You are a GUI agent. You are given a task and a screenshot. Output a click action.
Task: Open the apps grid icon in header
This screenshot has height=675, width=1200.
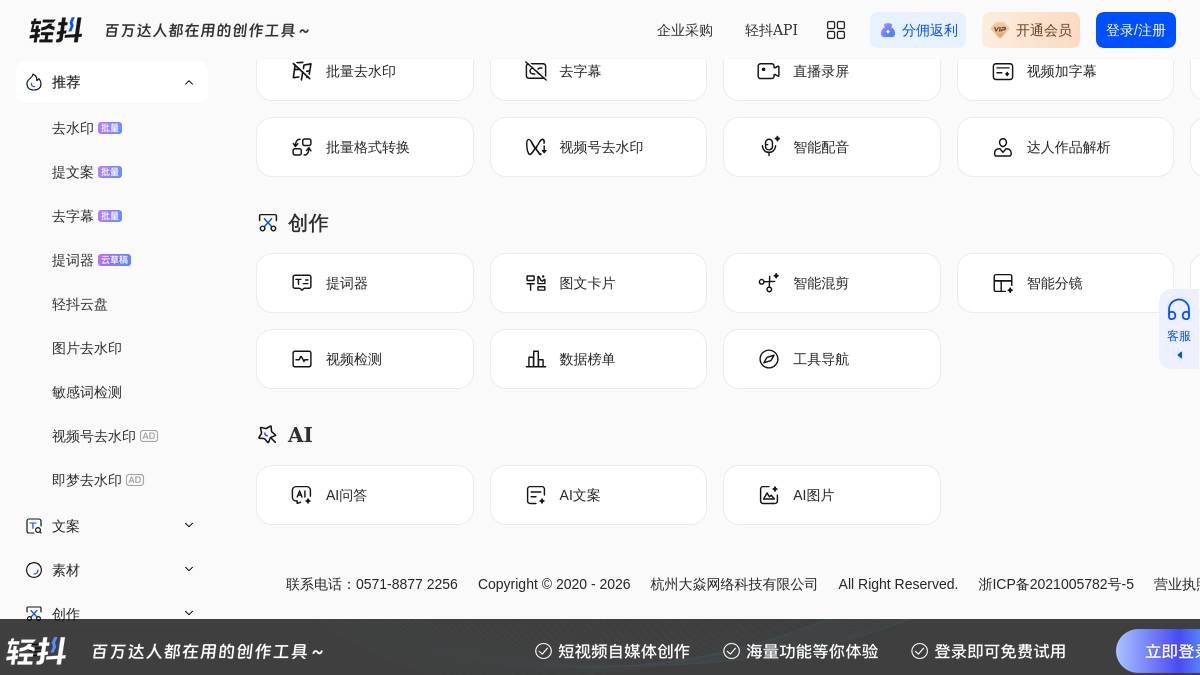click(x=836, y=30)
